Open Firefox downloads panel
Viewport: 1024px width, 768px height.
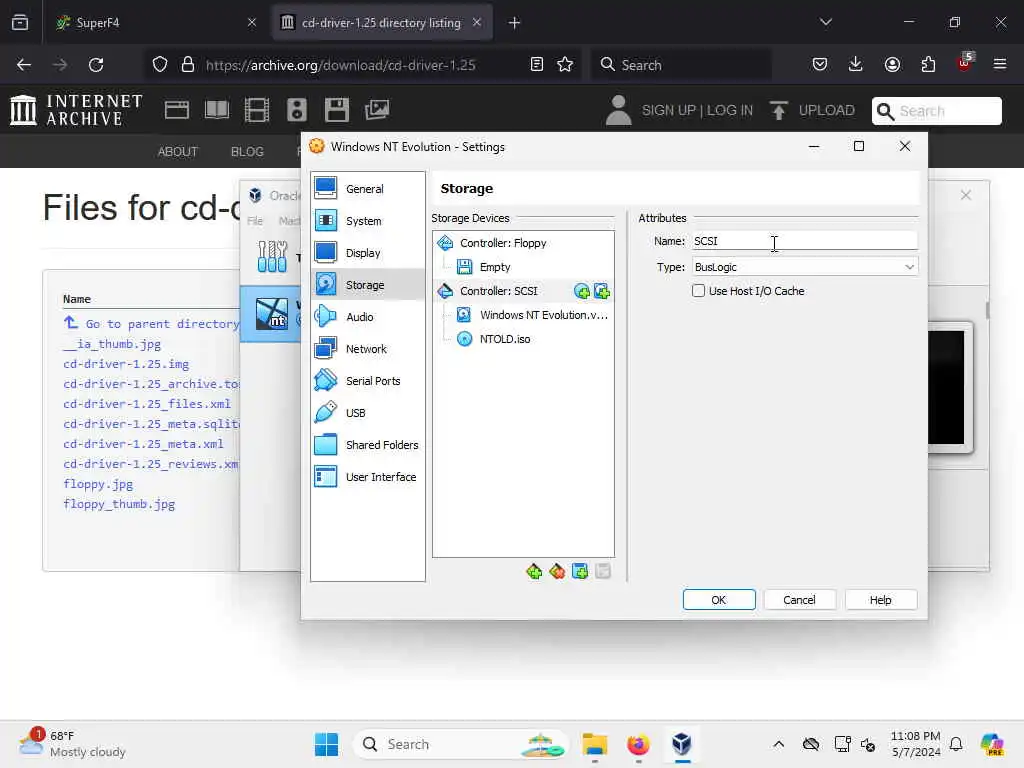coord(856,64)
